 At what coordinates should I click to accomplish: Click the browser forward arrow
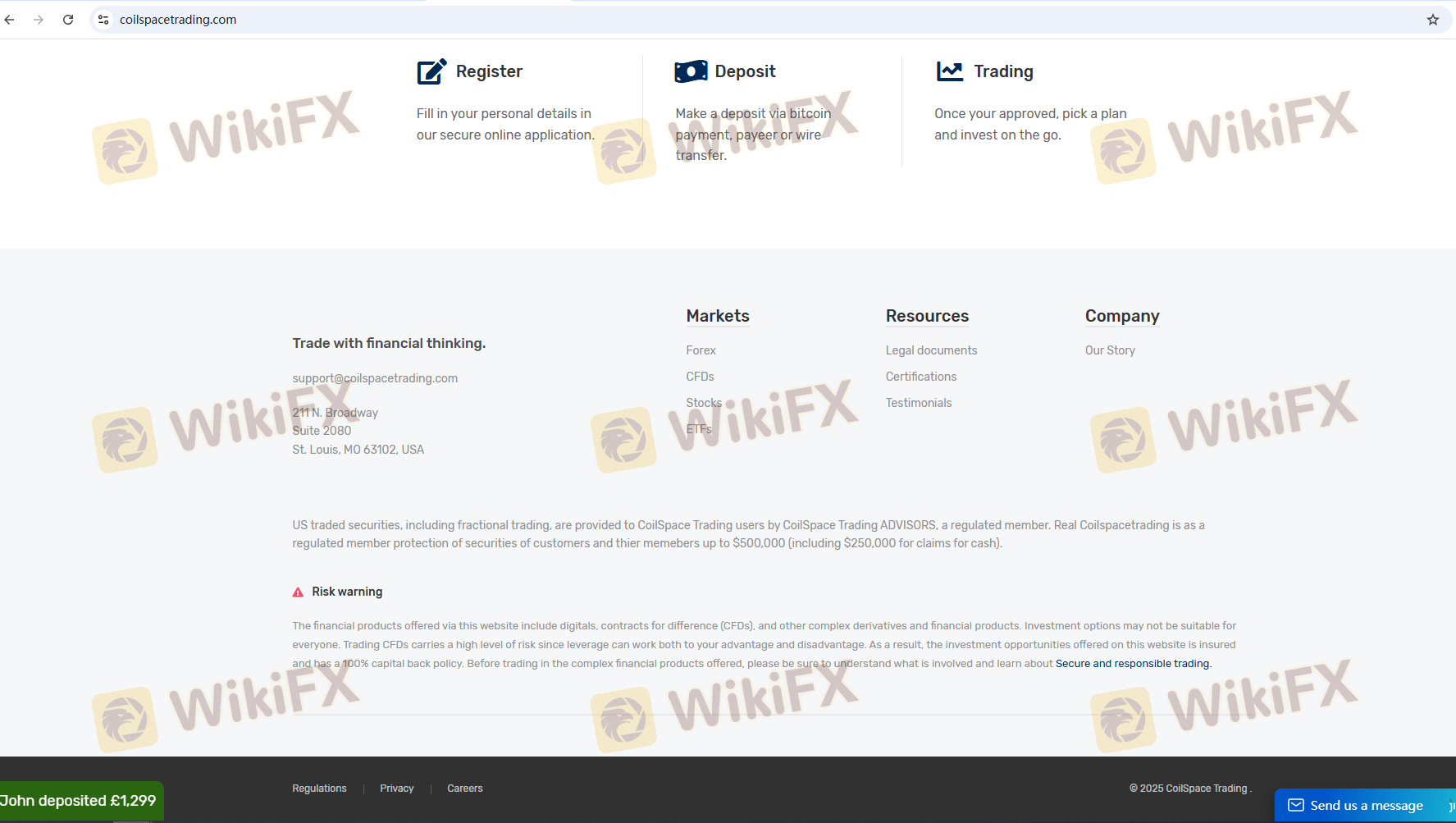39,20
